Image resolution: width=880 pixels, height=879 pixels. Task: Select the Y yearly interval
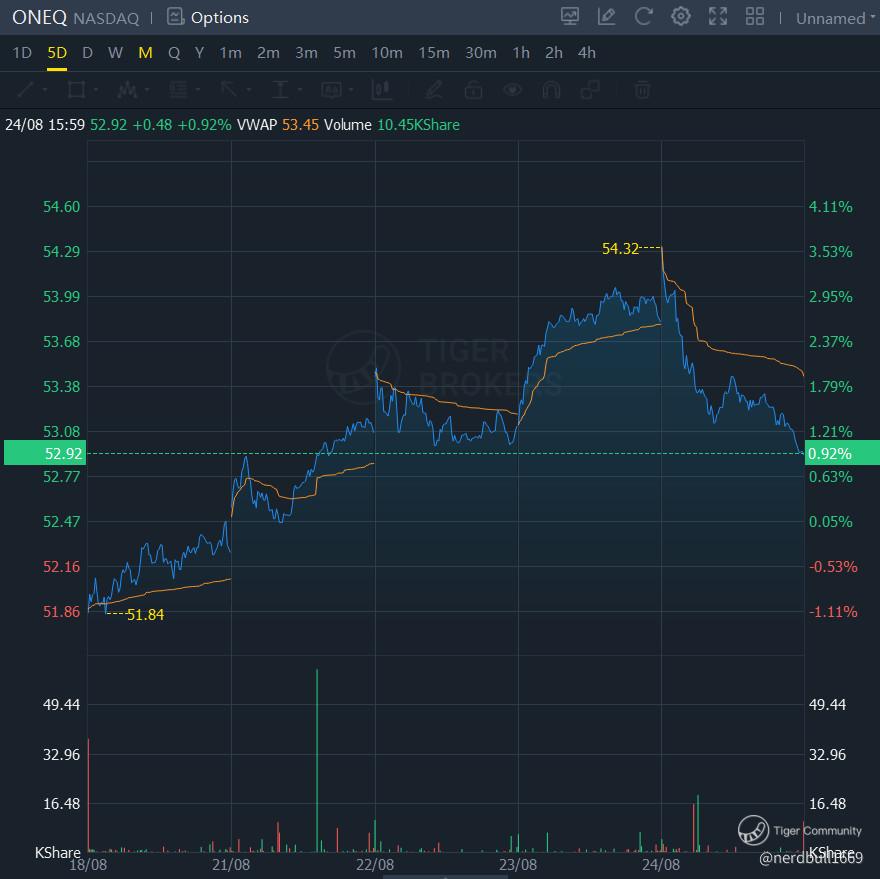click(199, 53)
